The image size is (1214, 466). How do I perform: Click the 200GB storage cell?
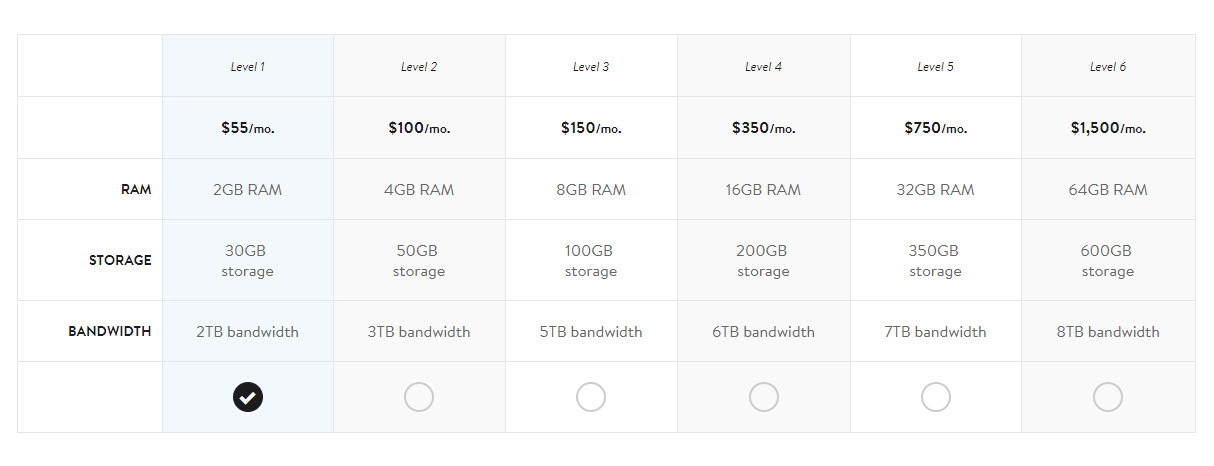point(764,260)
